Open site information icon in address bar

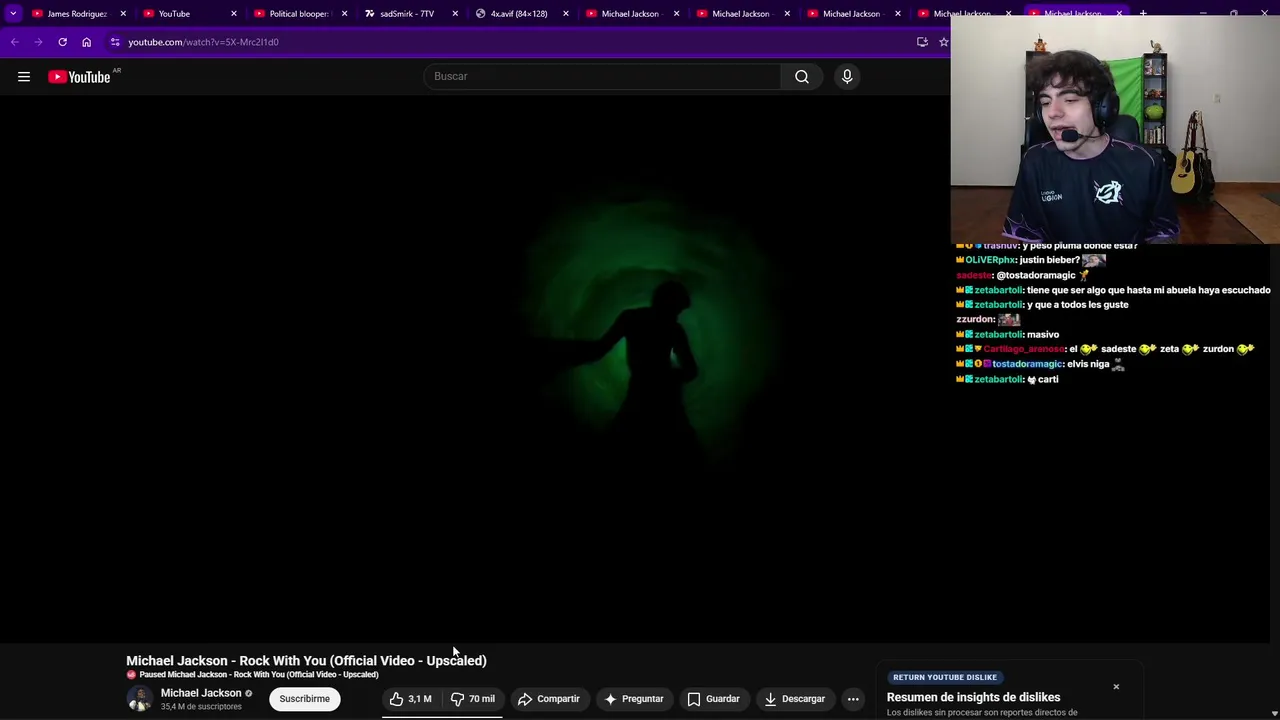click(115, 42)
